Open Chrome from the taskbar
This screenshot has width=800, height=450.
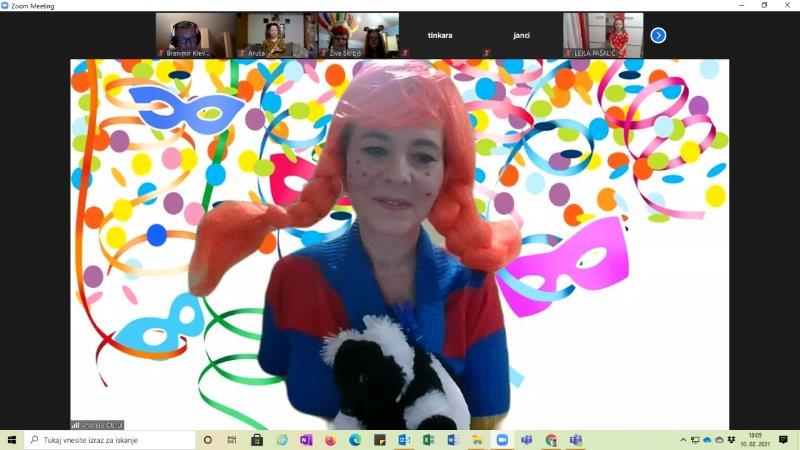pos(551,440)
